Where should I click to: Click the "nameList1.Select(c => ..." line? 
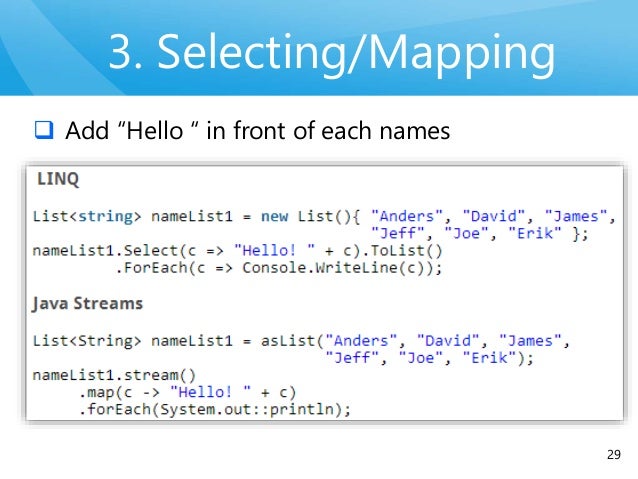click(237, 251)
